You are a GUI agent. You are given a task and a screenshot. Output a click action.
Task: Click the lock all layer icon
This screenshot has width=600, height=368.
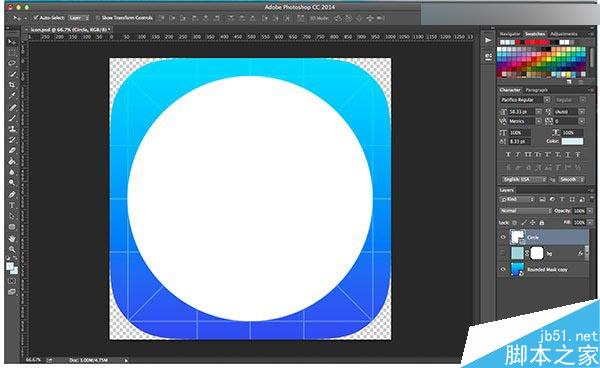point(541,223)
